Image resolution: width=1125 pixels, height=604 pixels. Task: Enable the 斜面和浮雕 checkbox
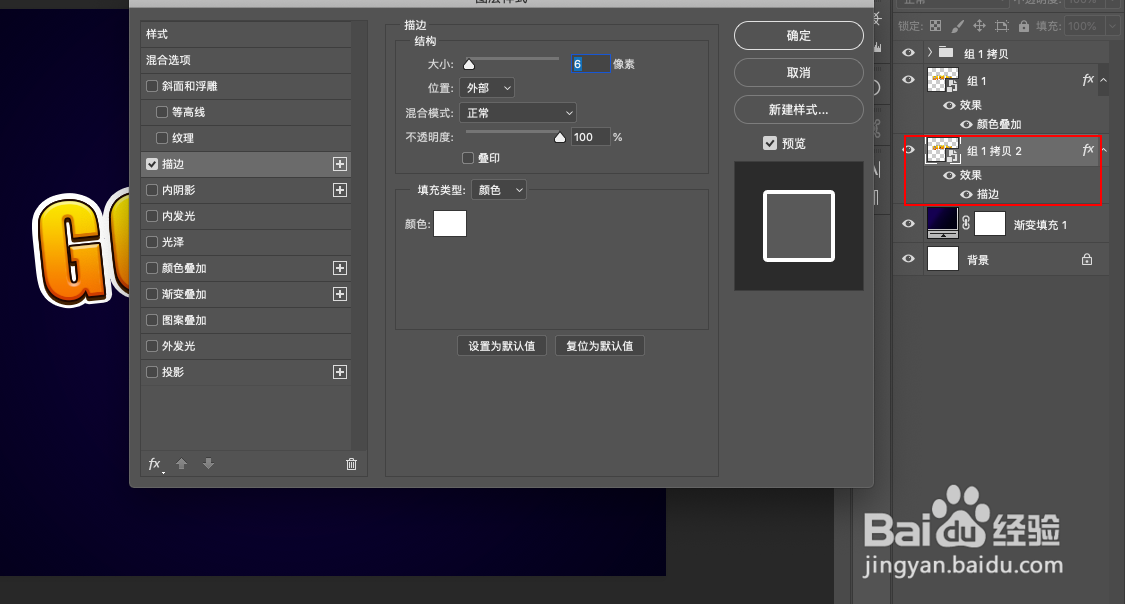(152, 86)
